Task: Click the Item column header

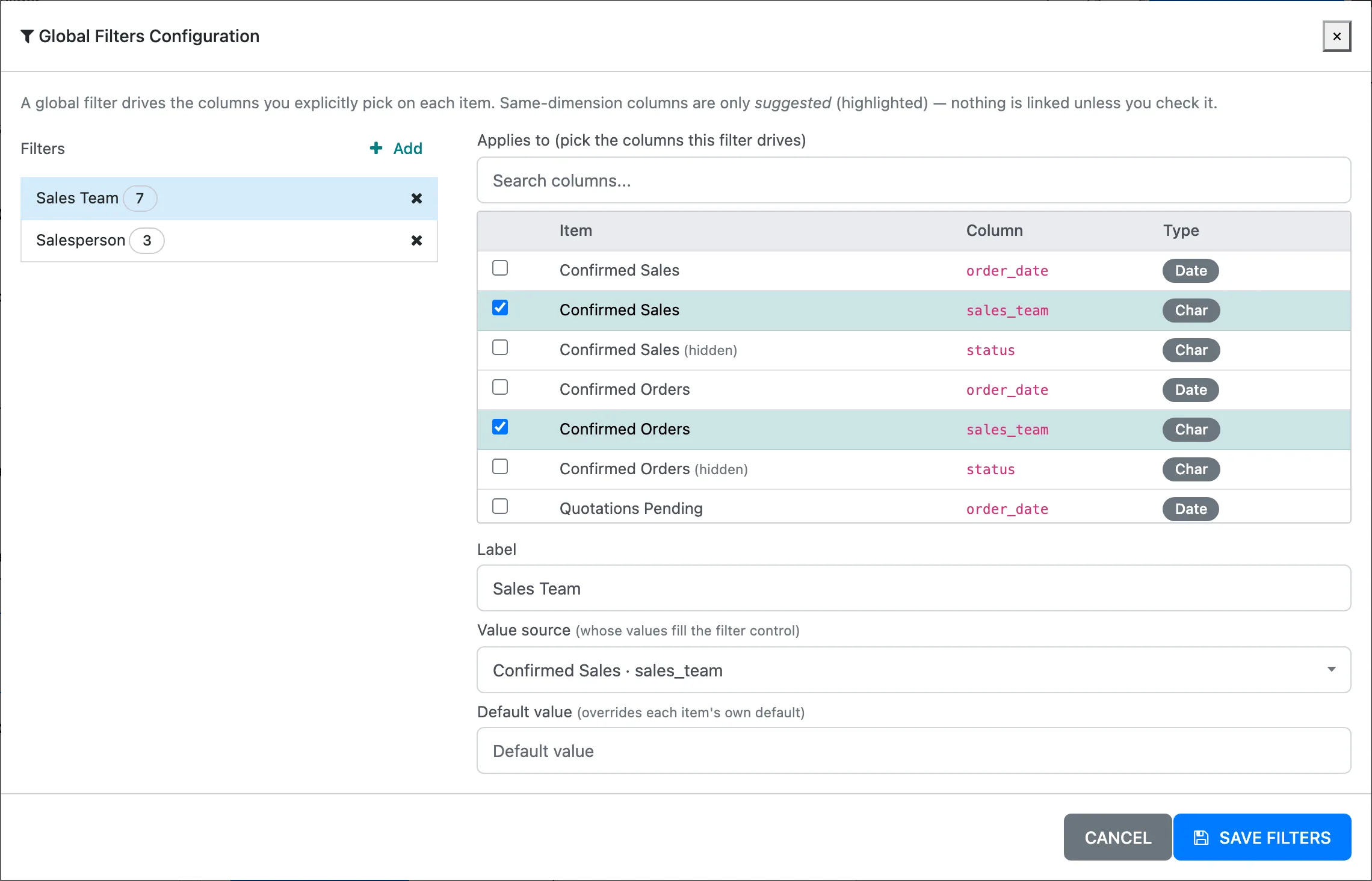Action: (575, 230)
